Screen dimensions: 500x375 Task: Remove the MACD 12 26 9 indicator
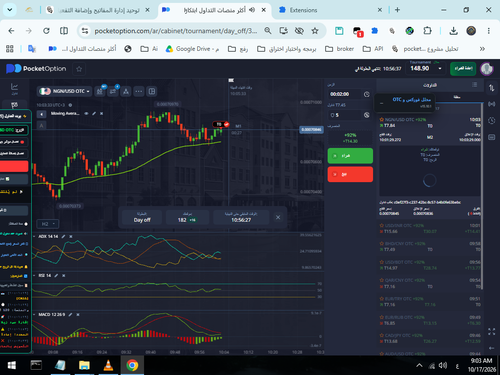78,315
